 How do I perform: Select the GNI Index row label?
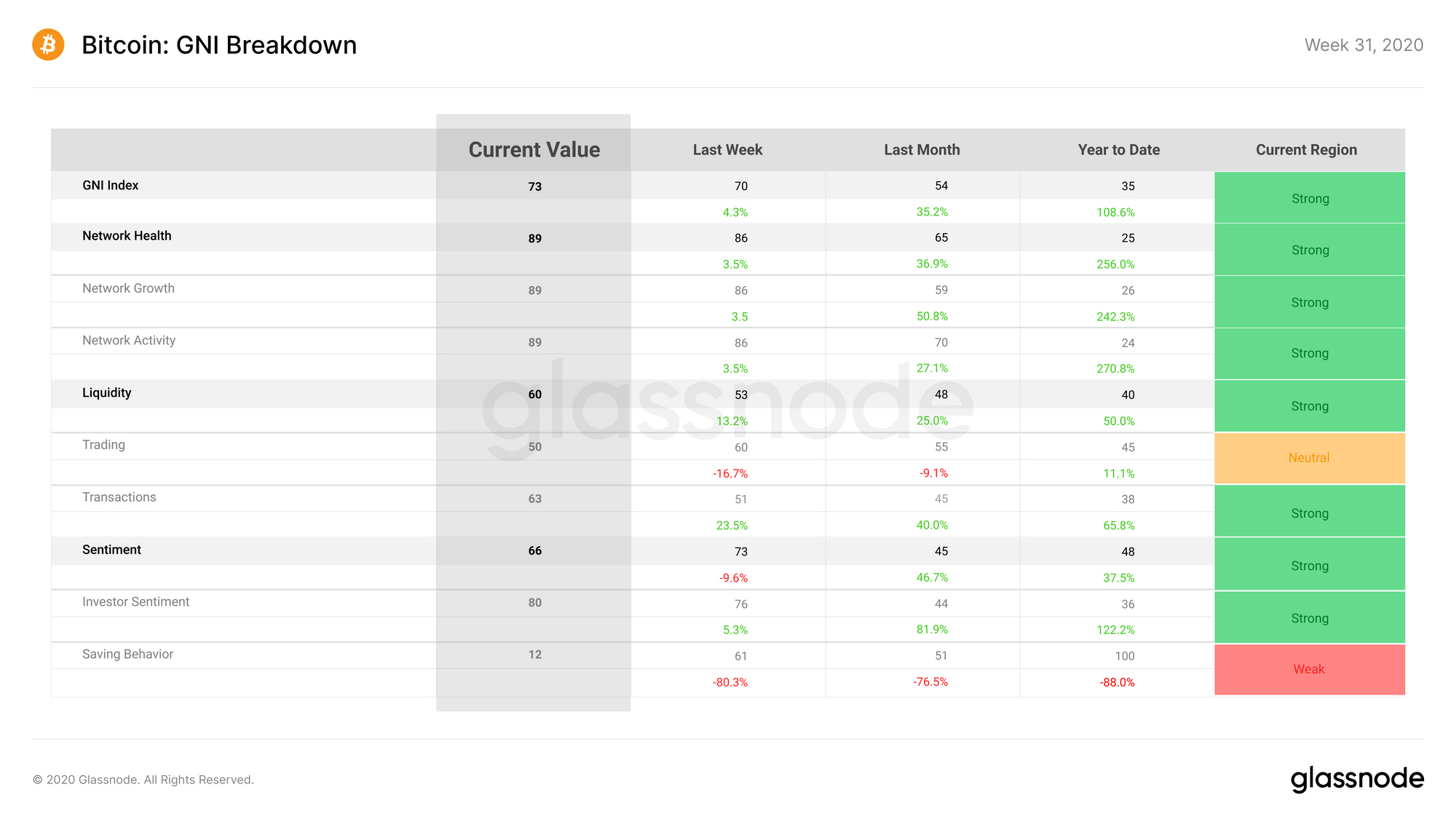110,185
